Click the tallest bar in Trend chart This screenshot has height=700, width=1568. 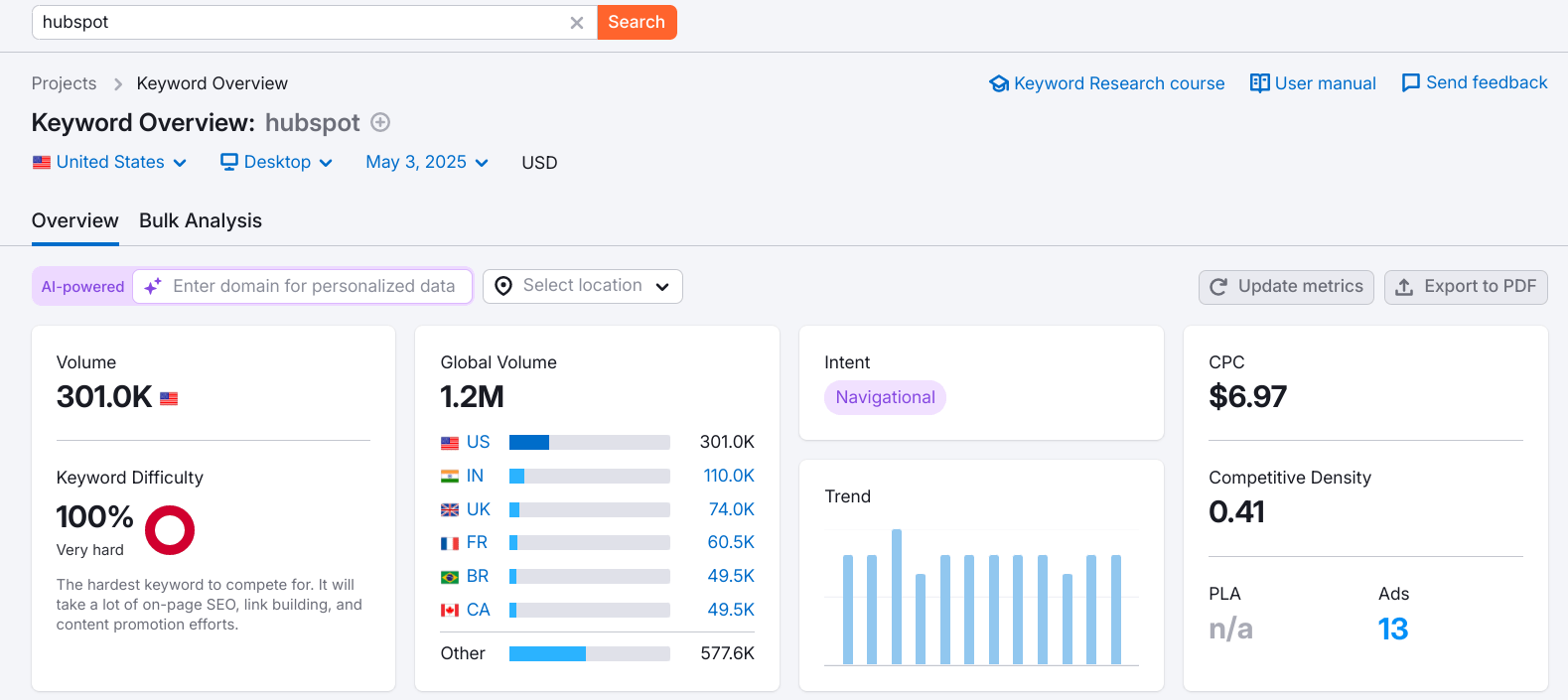(897, 597)
